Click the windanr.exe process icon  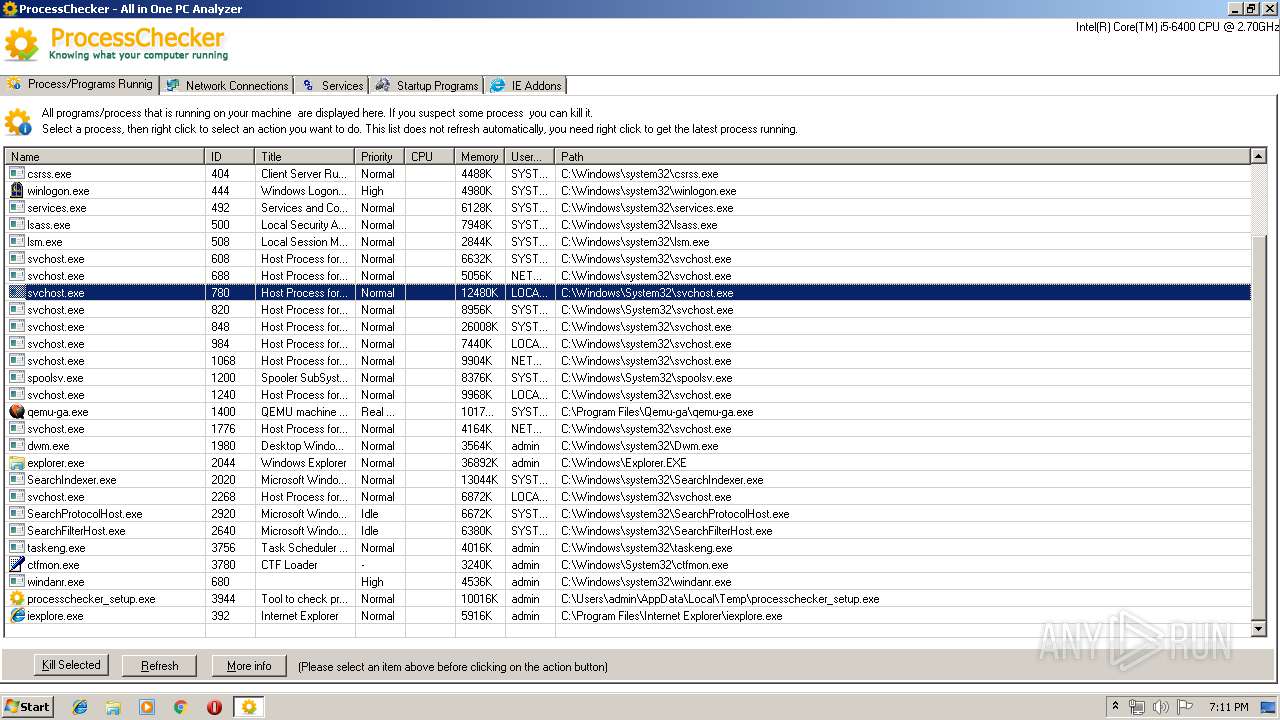click(x=17, y=581)
